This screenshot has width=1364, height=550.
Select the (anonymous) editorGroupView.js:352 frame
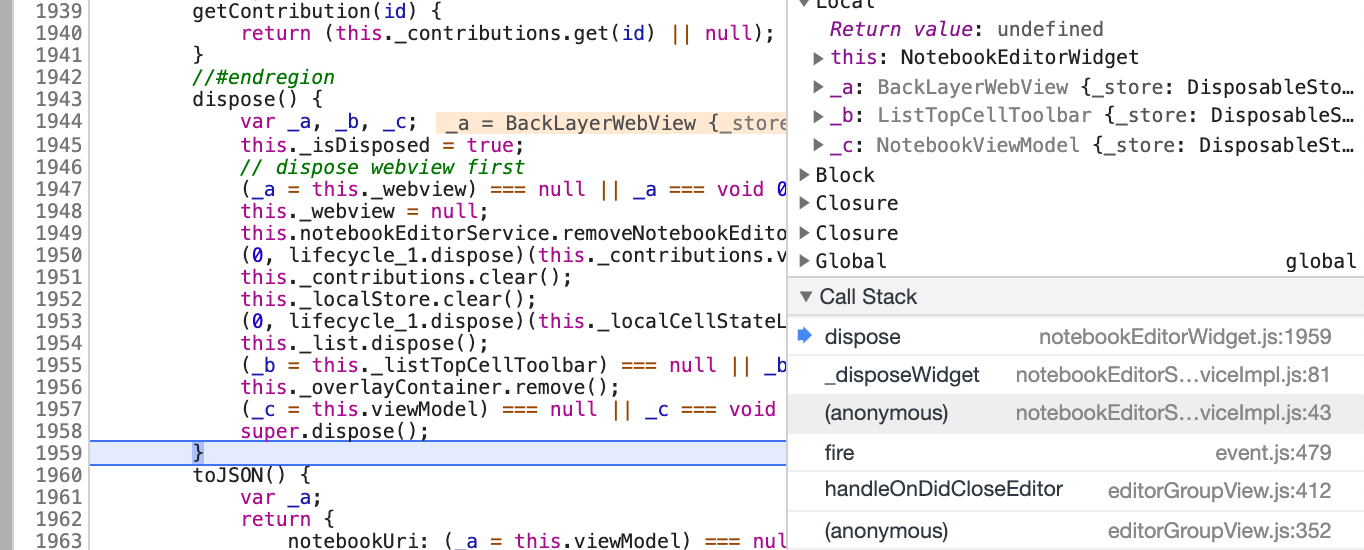(1076, 531)
